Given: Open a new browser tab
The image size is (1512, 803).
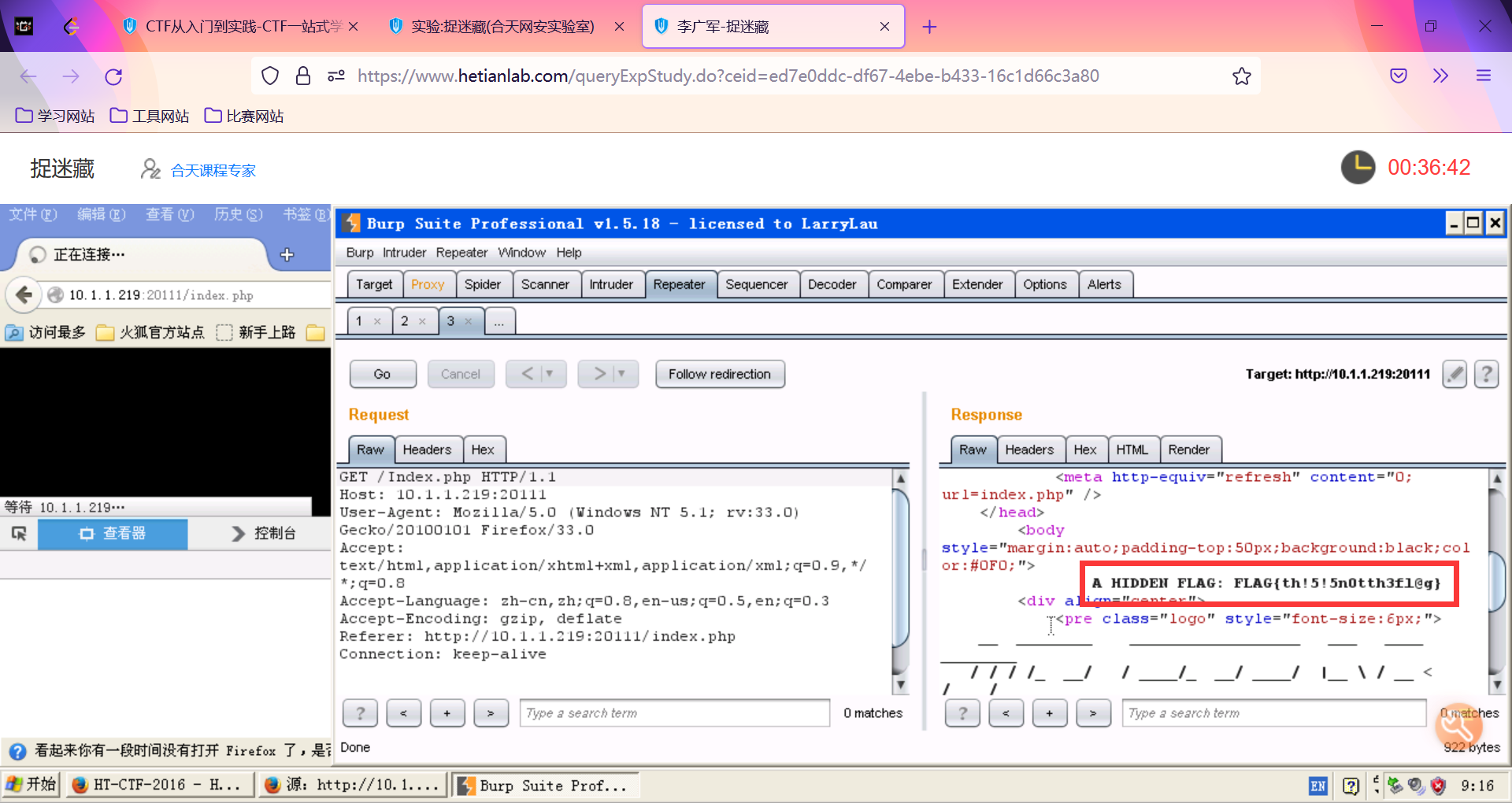Looking at the screenshot, I should tap(929, 27).
